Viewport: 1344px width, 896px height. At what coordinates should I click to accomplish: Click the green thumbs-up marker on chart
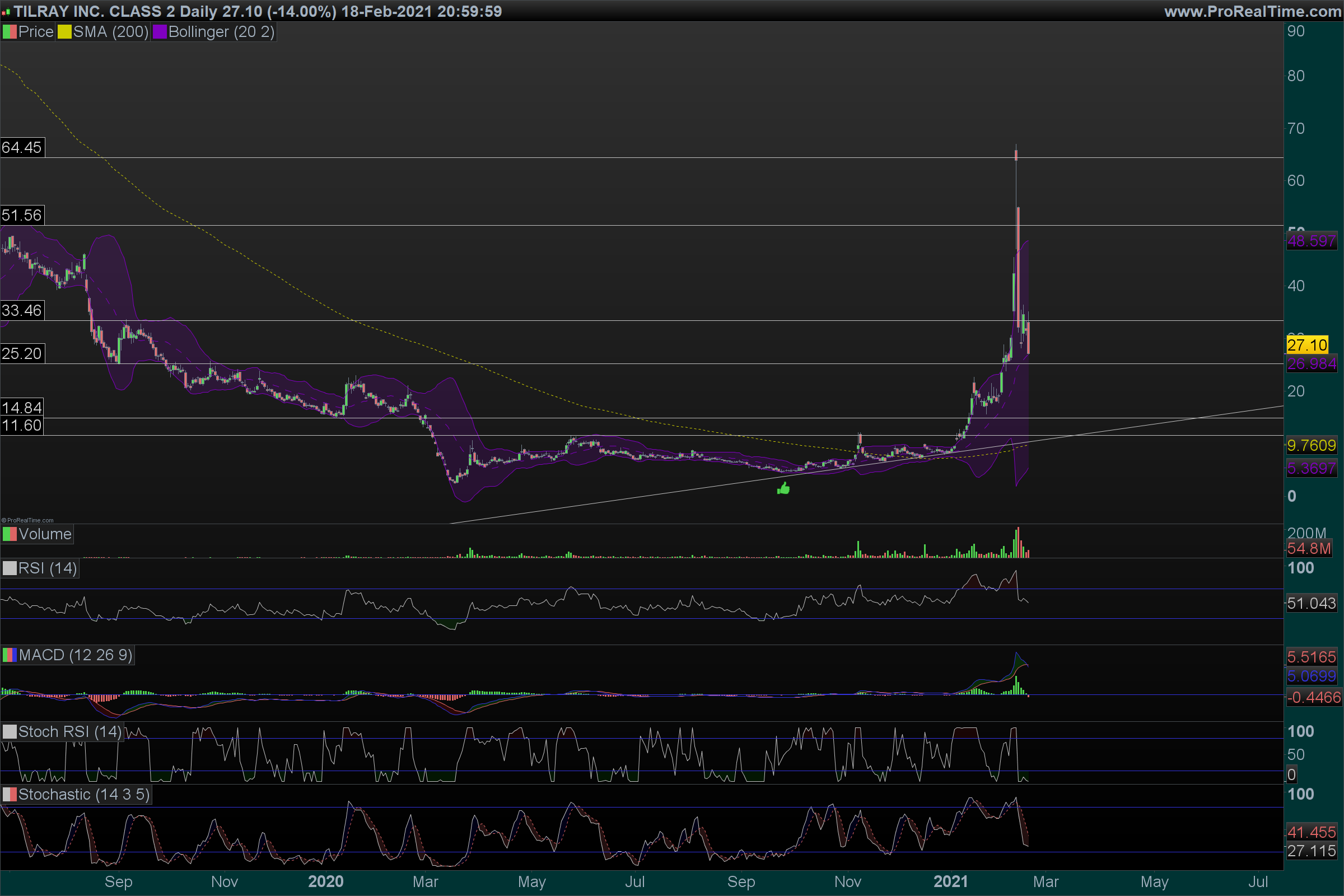pyautogui.click(x=783, y=488)
